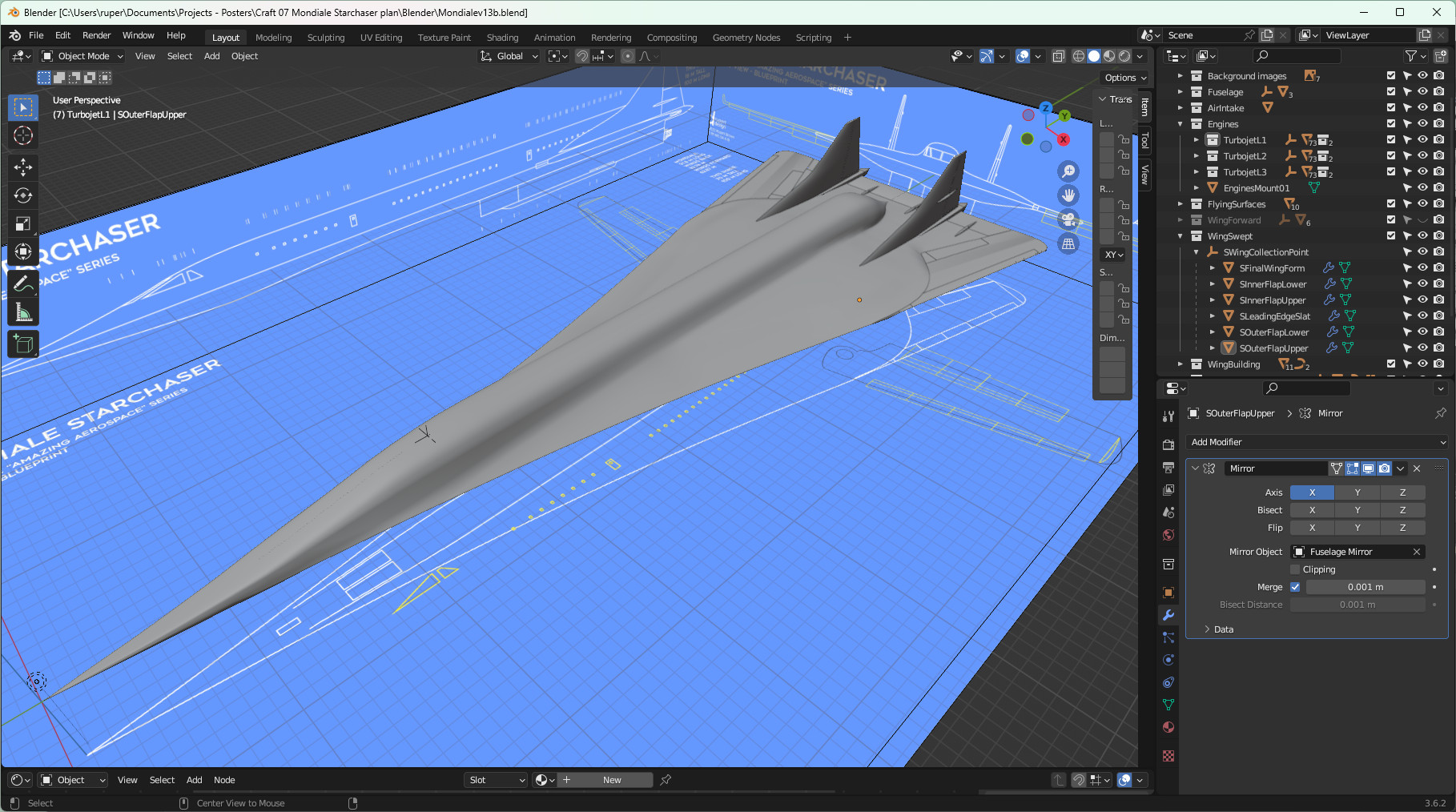The height and width of the screenshot is (812, 1456).
Task: Enable Bisect X option
Action: [1312, 510]
